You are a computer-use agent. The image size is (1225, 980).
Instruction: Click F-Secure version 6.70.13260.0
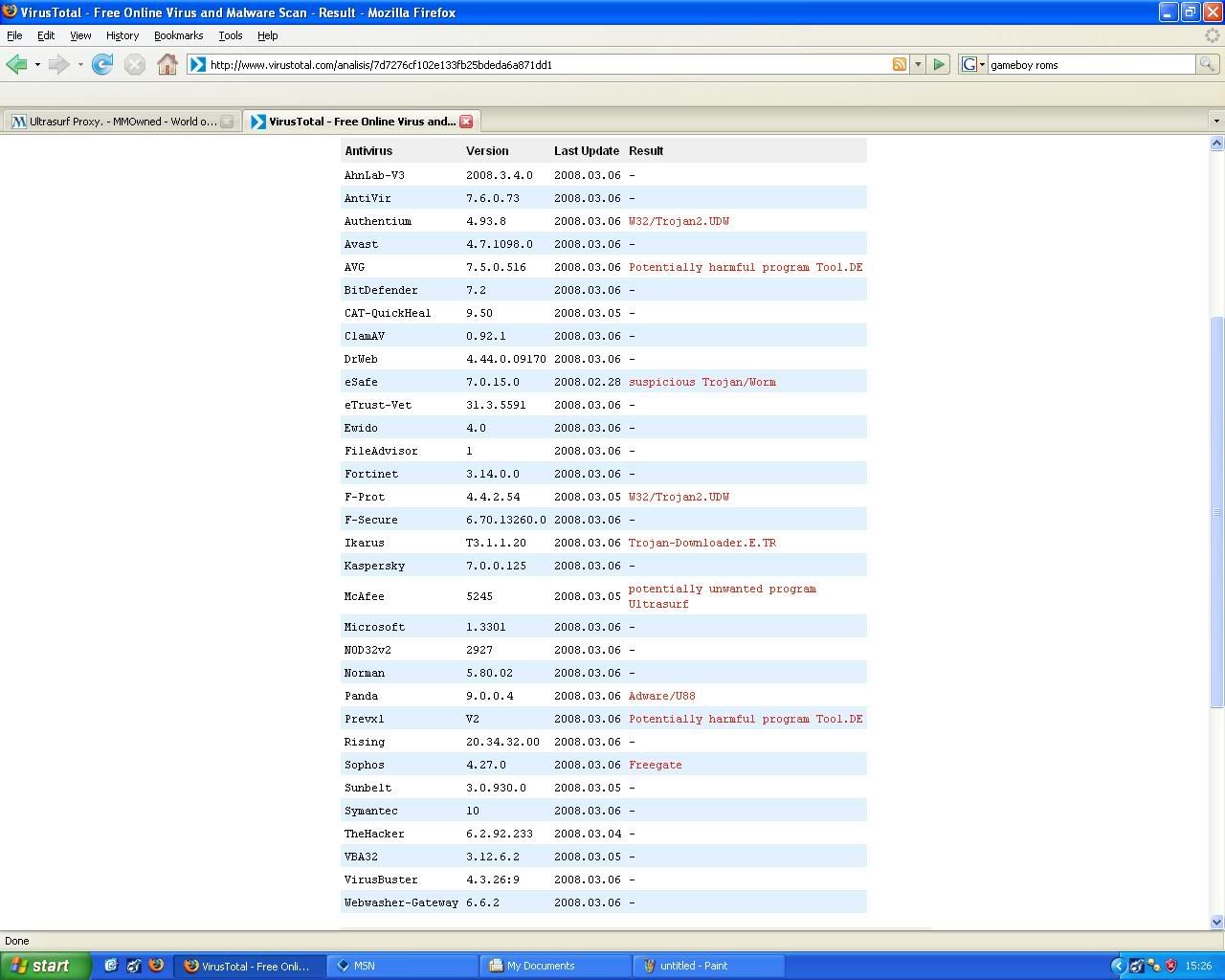click(506, 520)
